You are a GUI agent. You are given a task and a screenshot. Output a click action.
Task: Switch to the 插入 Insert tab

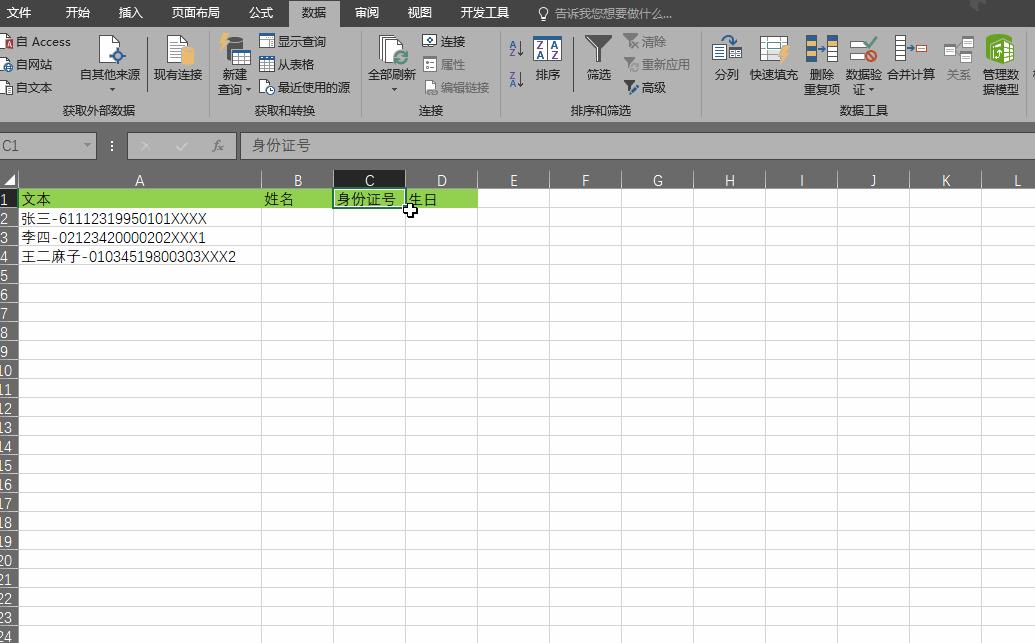pyautogui.click(x=130, y=13)
